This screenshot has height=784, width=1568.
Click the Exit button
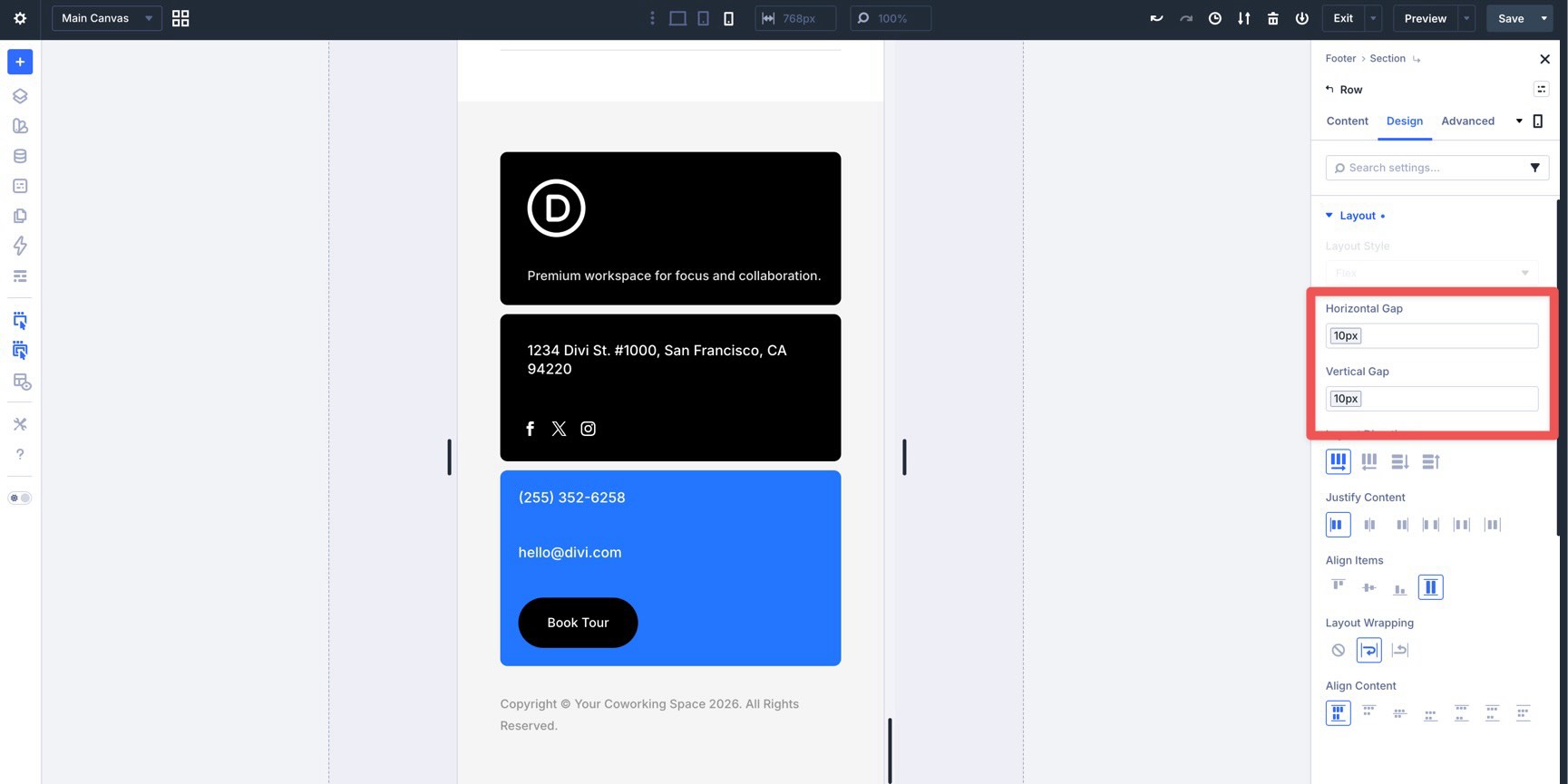(x=1343, y=18)
